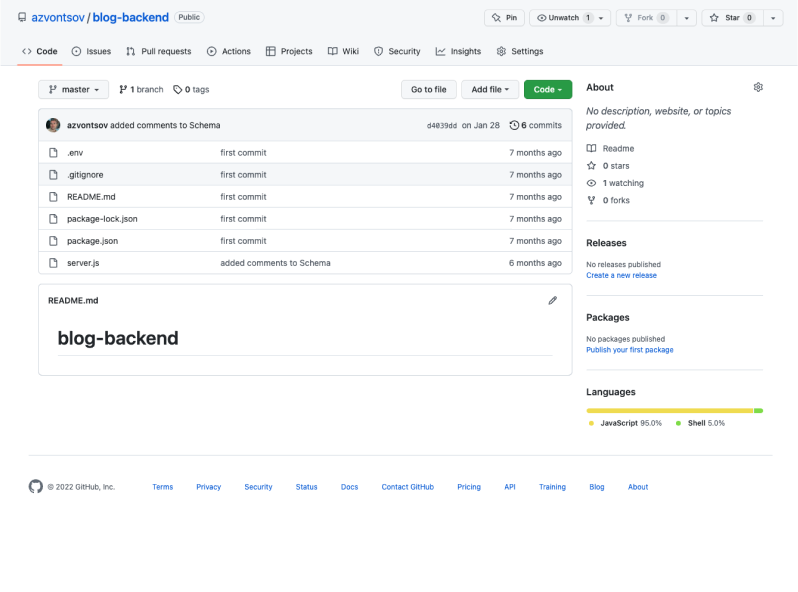Open the package-lock.json file
The width and height of the screenshot is (798, 592).
point(102,219)
